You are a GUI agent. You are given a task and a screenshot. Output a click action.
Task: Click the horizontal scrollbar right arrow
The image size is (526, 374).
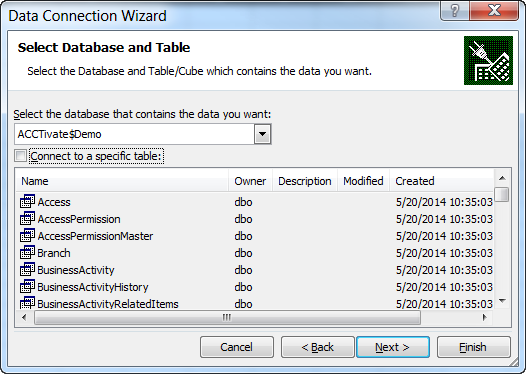(x=485, y=317)
